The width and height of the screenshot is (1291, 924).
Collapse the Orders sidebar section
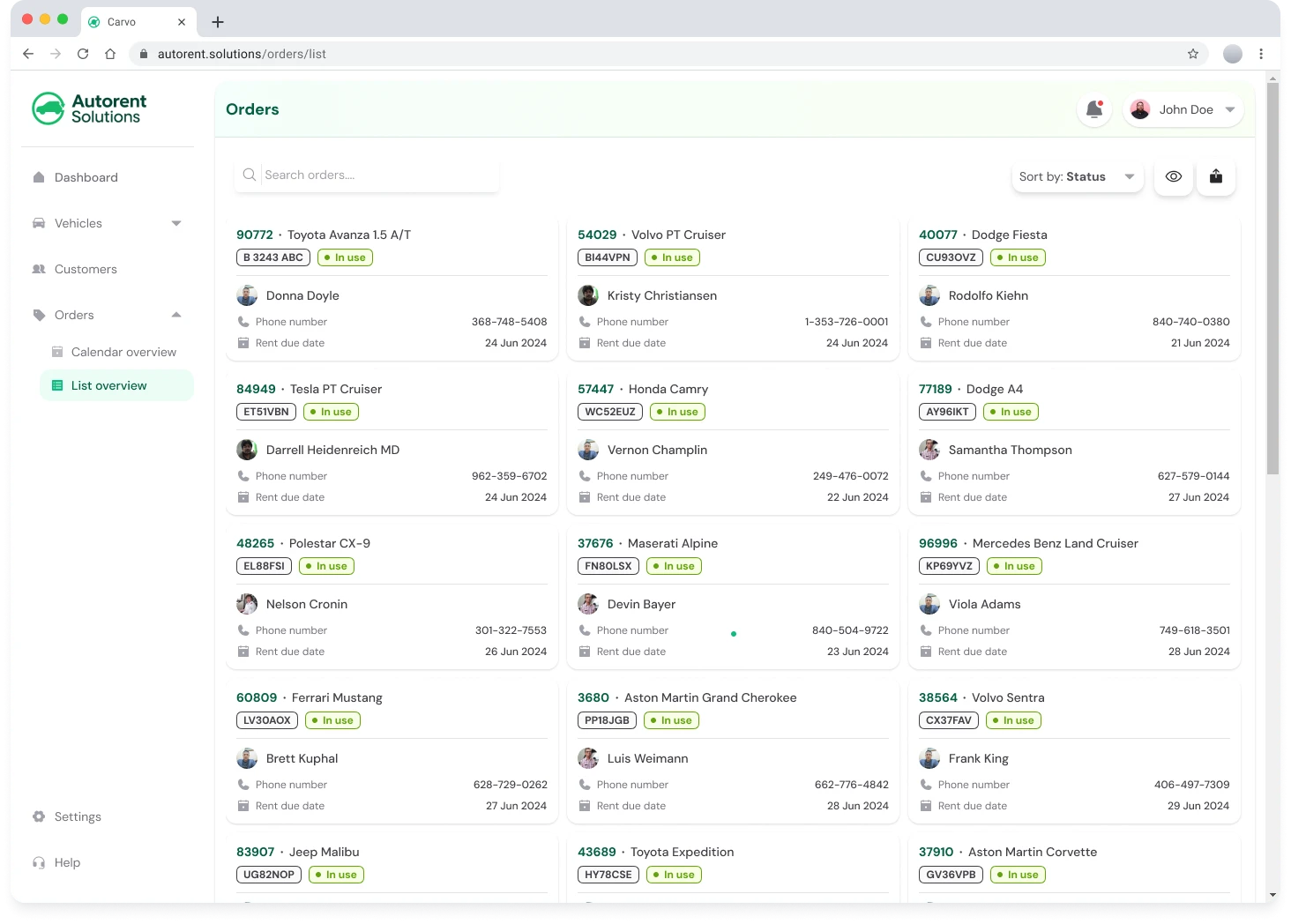176,315
